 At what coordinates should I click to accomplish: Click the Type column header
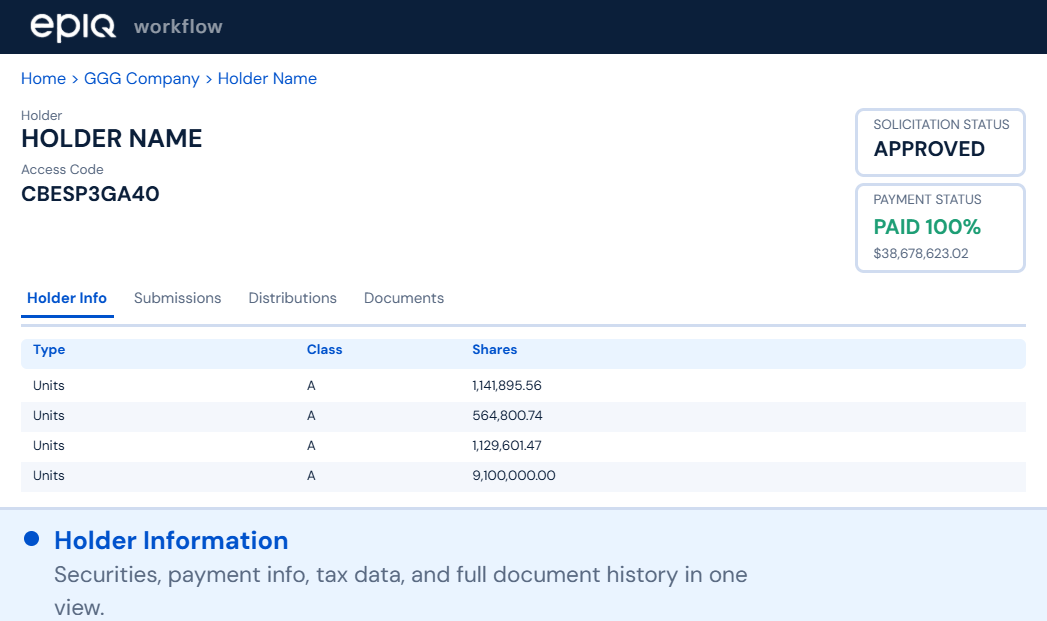[x=49, y=349]
